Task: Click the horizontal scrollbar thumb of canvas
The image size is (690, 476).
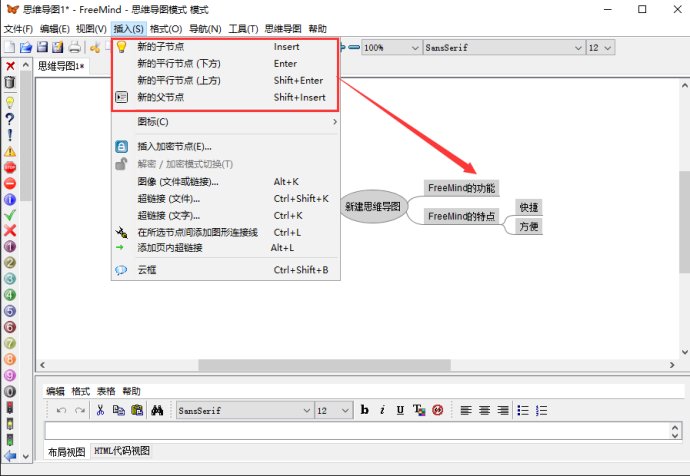Action: (324, 365)
